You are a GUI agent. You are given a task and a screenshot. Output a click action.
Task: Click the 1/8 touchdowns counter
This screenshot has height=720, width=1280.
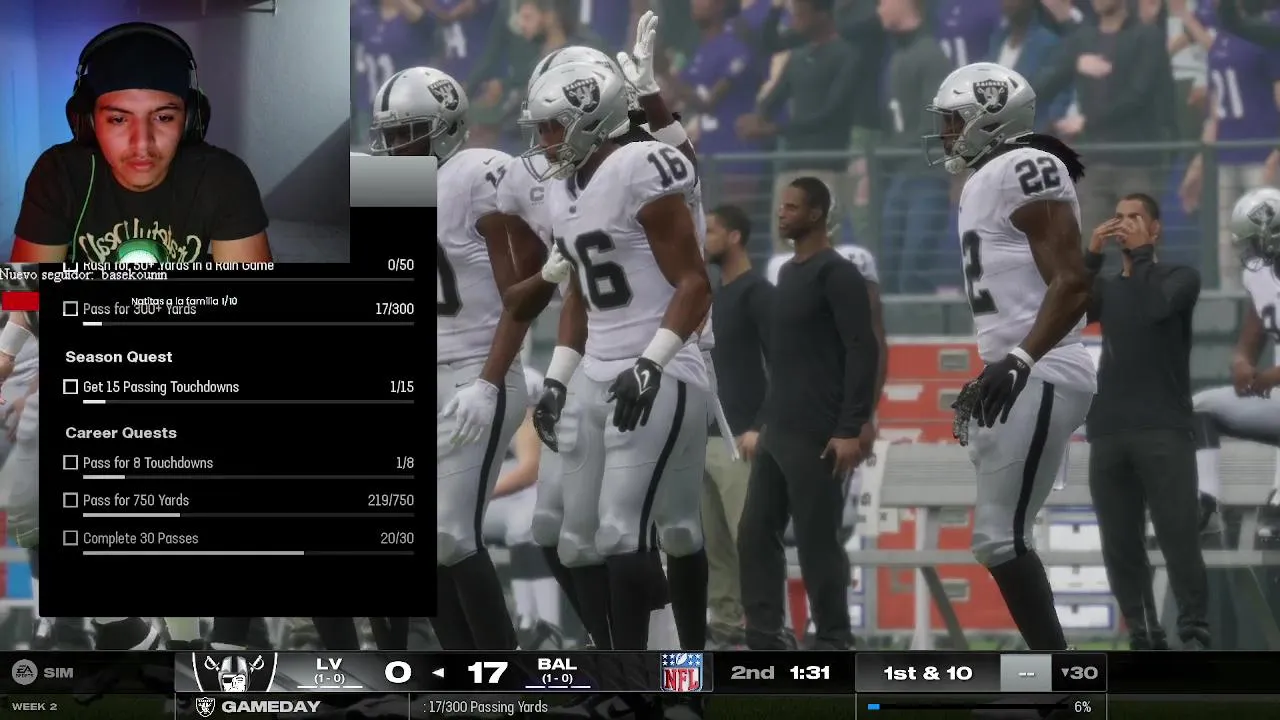pos(405,463)
